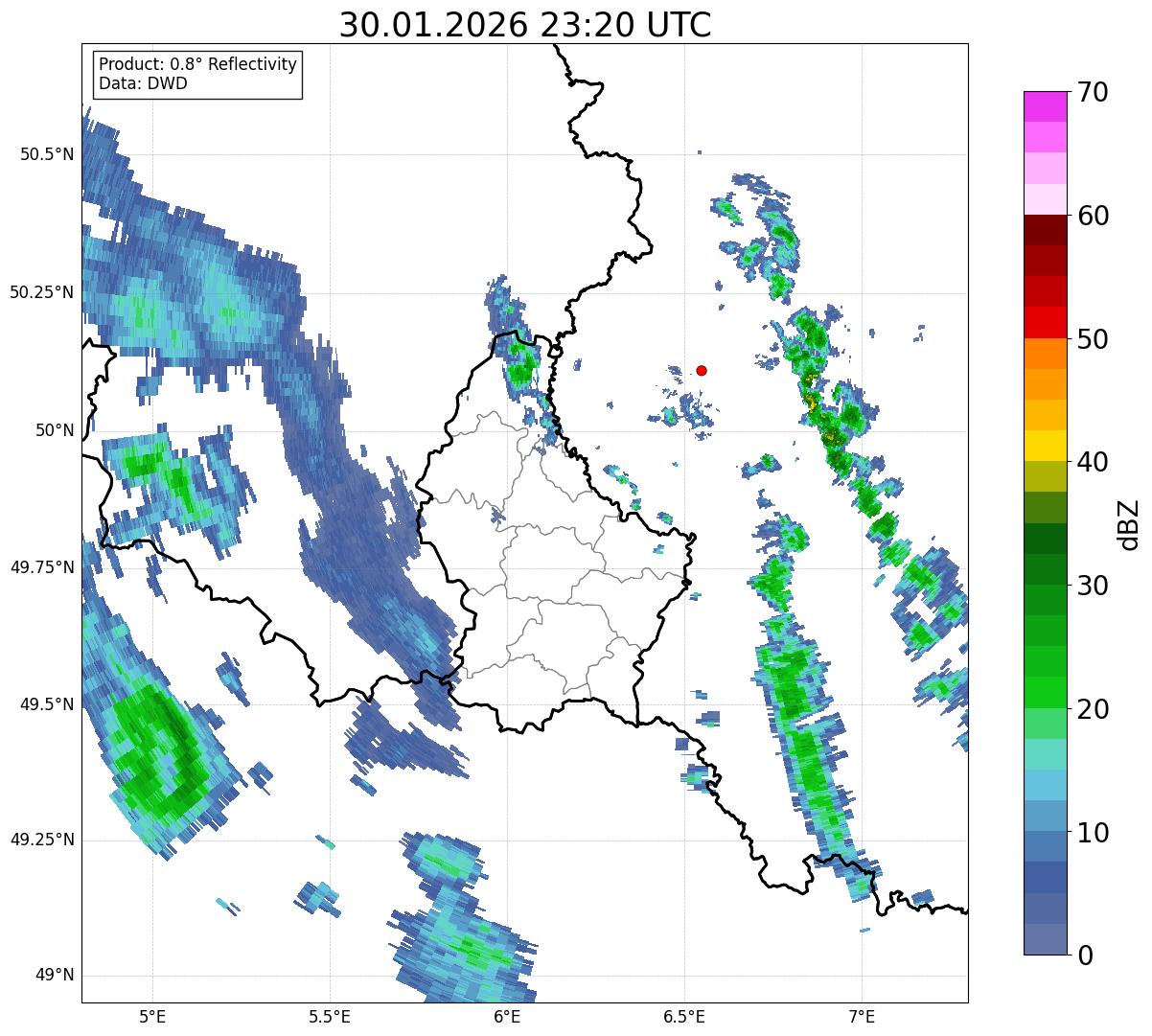This screenshot has height=1036, width=1152.
Task: Pick the slate blue swatch at colorbar bottom
Action: tap(1045, 939)
